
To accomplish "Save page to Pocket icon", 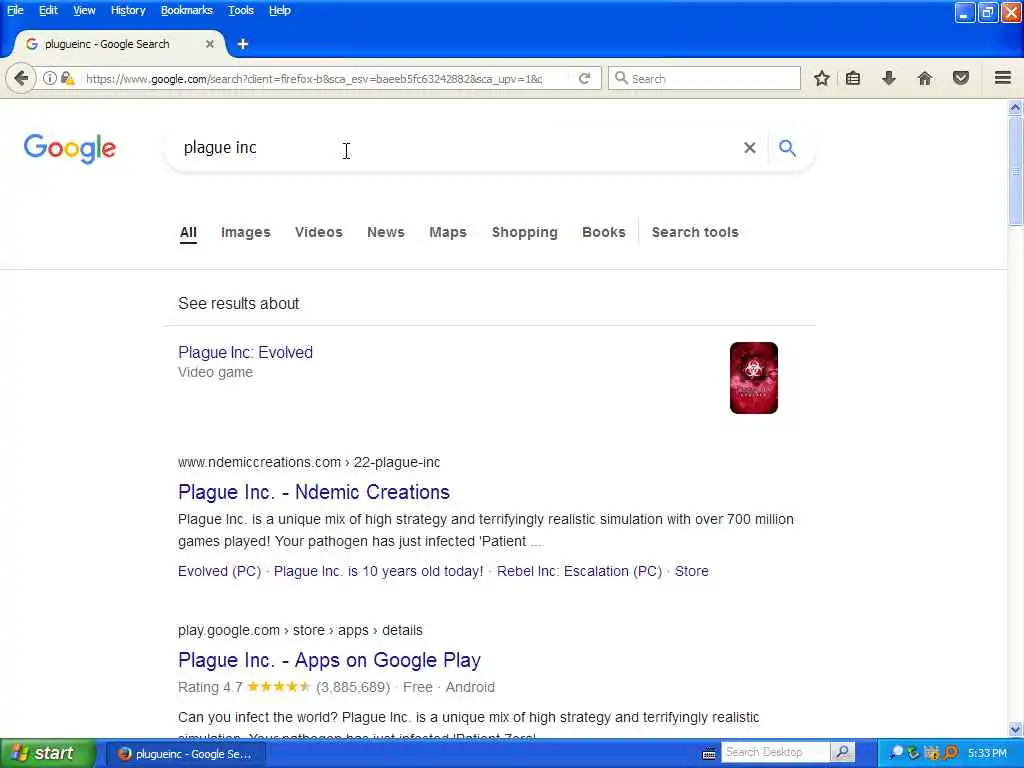I will pos(961,78).
